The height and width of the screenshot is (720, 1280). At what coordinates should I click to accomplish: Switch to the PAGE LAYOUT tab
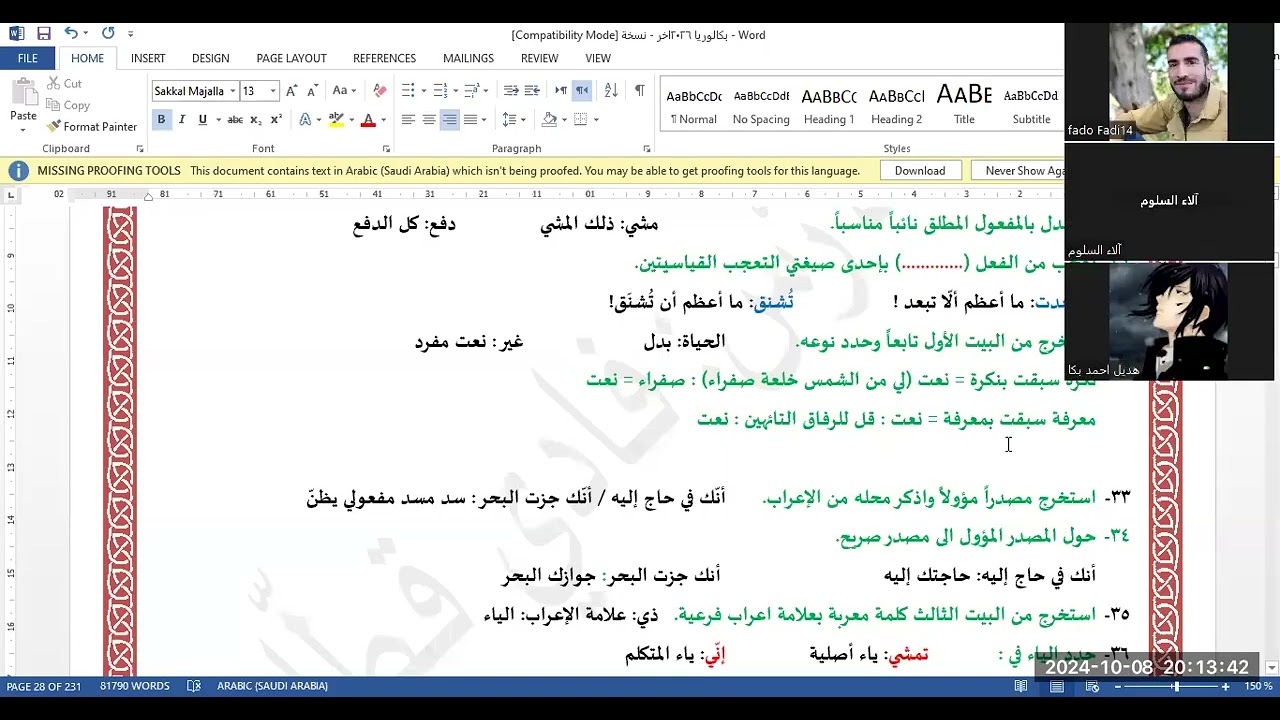(291, 58)
